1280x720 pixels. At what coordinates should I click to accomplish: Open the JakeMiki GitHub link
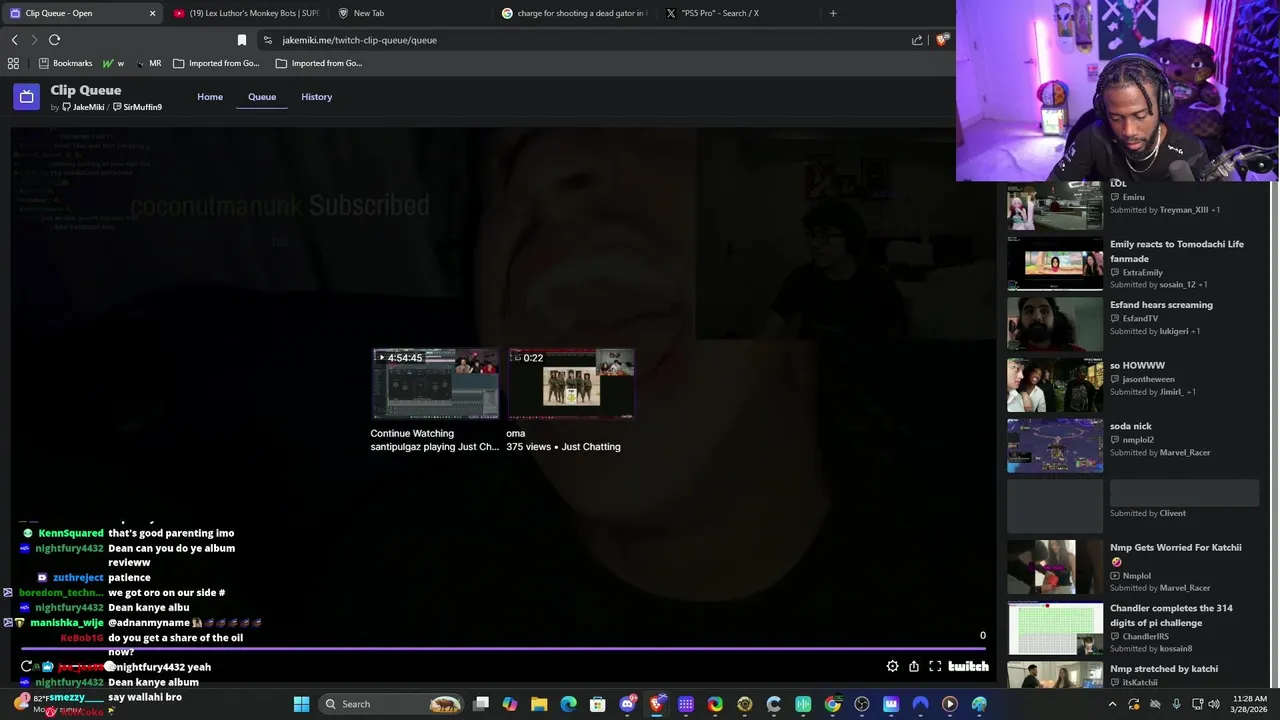tap(83, 107)
